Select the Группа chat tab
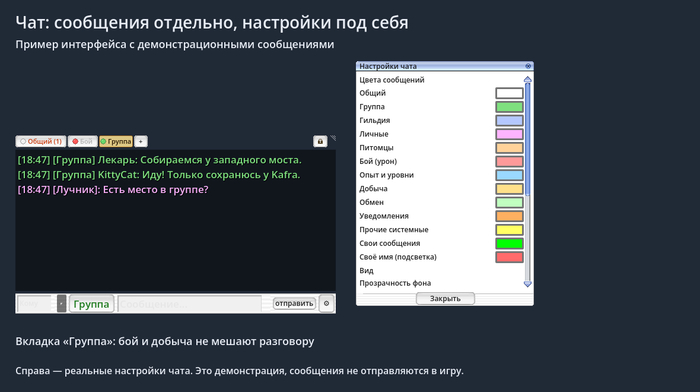The width and height of the screenshot is (700, 392). coord(116,142)
